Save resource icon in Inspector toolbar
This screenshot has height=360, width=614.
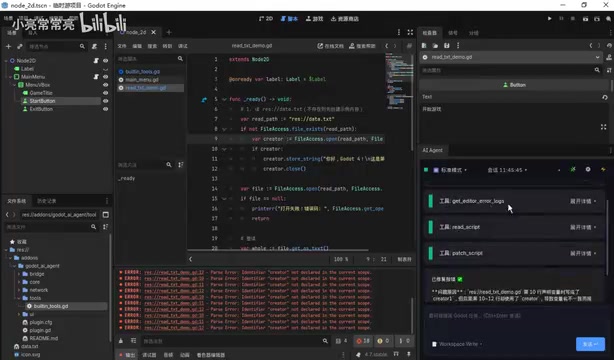point(446,45)
